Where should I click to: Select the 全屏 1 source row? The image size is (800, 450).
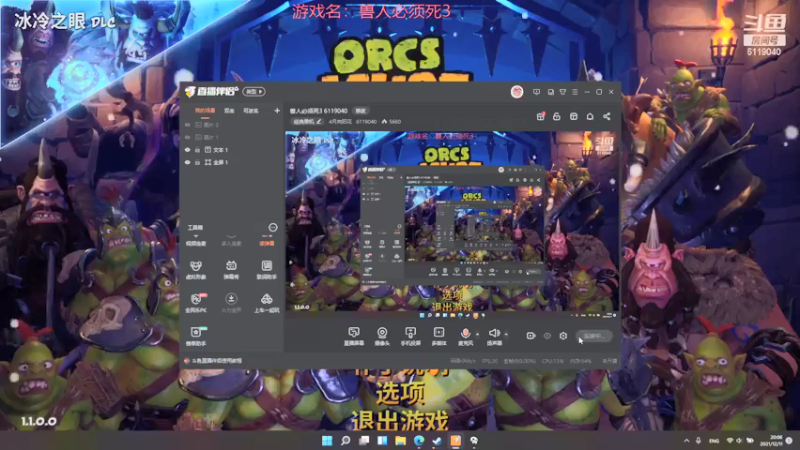pos(232,162)
